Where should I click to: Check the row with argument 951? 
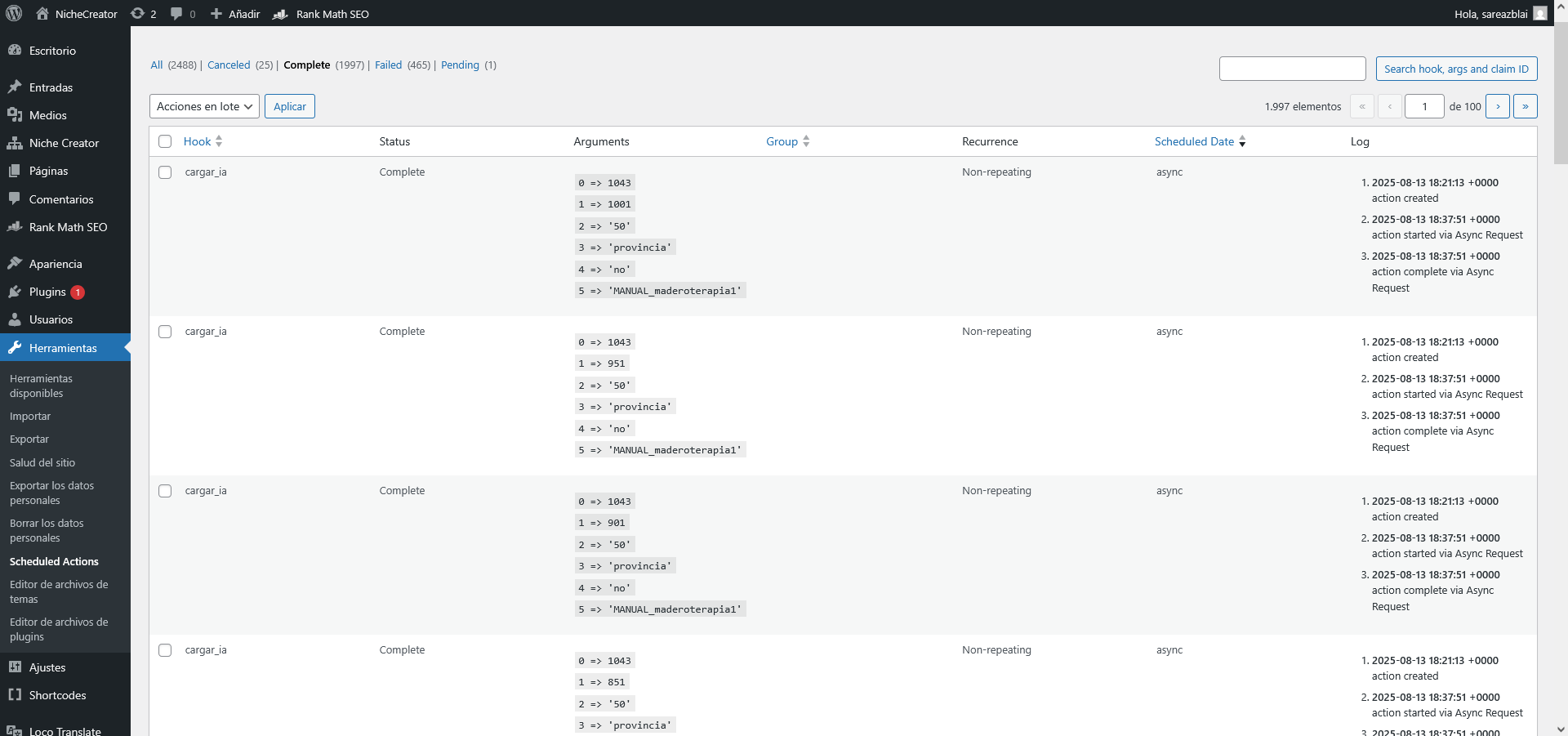tap(165, 332)
